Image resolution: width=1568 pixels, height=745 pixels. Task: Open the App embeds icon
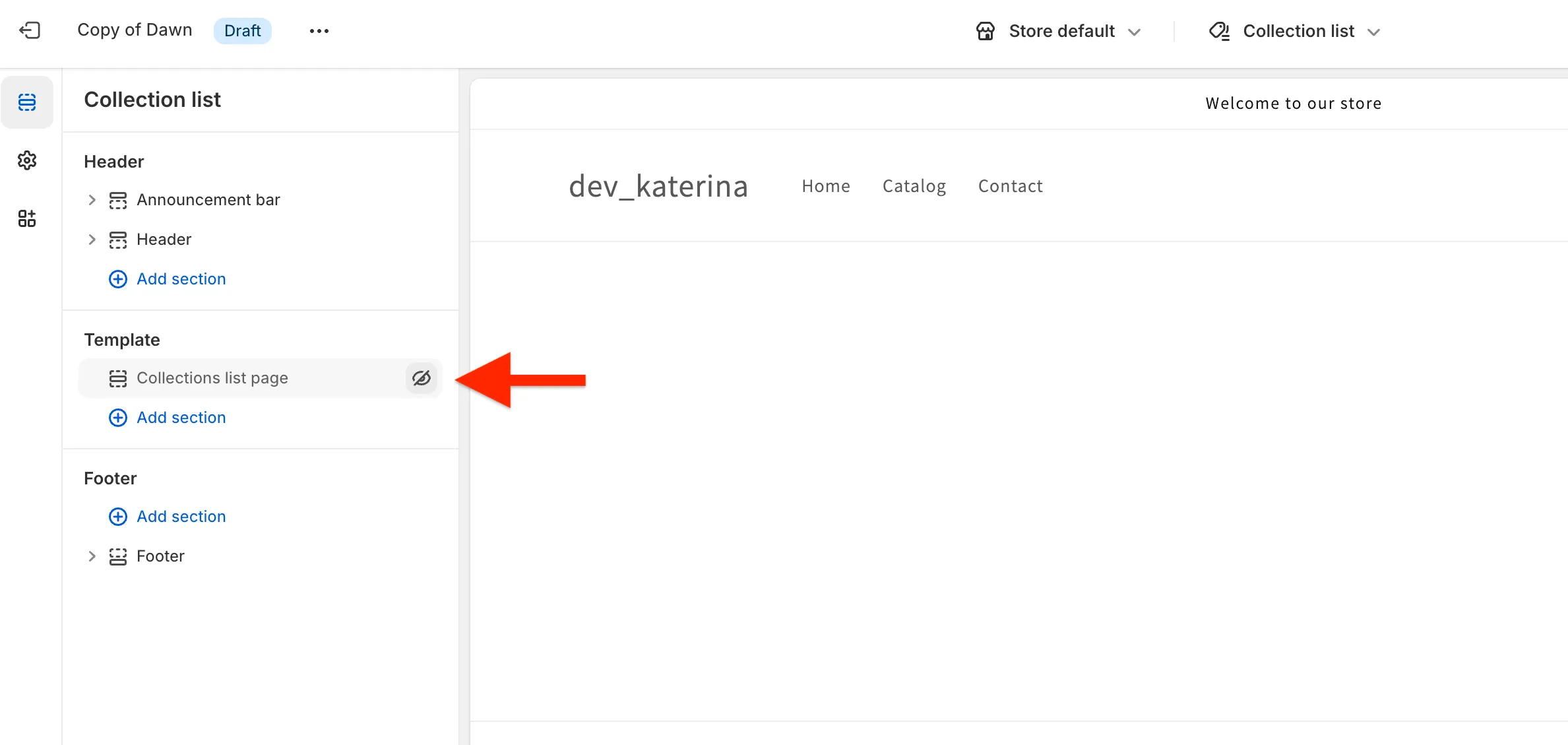[27, 218]
